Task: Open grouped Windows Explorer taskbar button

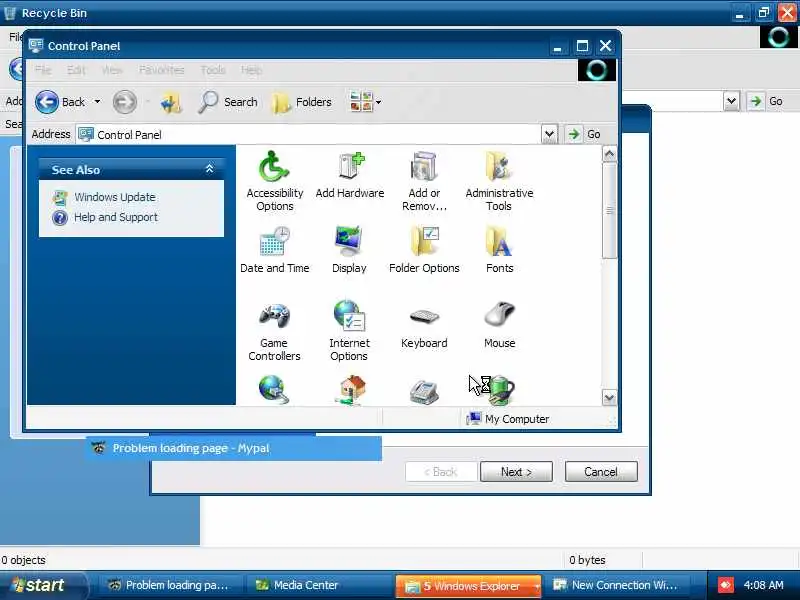Action: 468,586
